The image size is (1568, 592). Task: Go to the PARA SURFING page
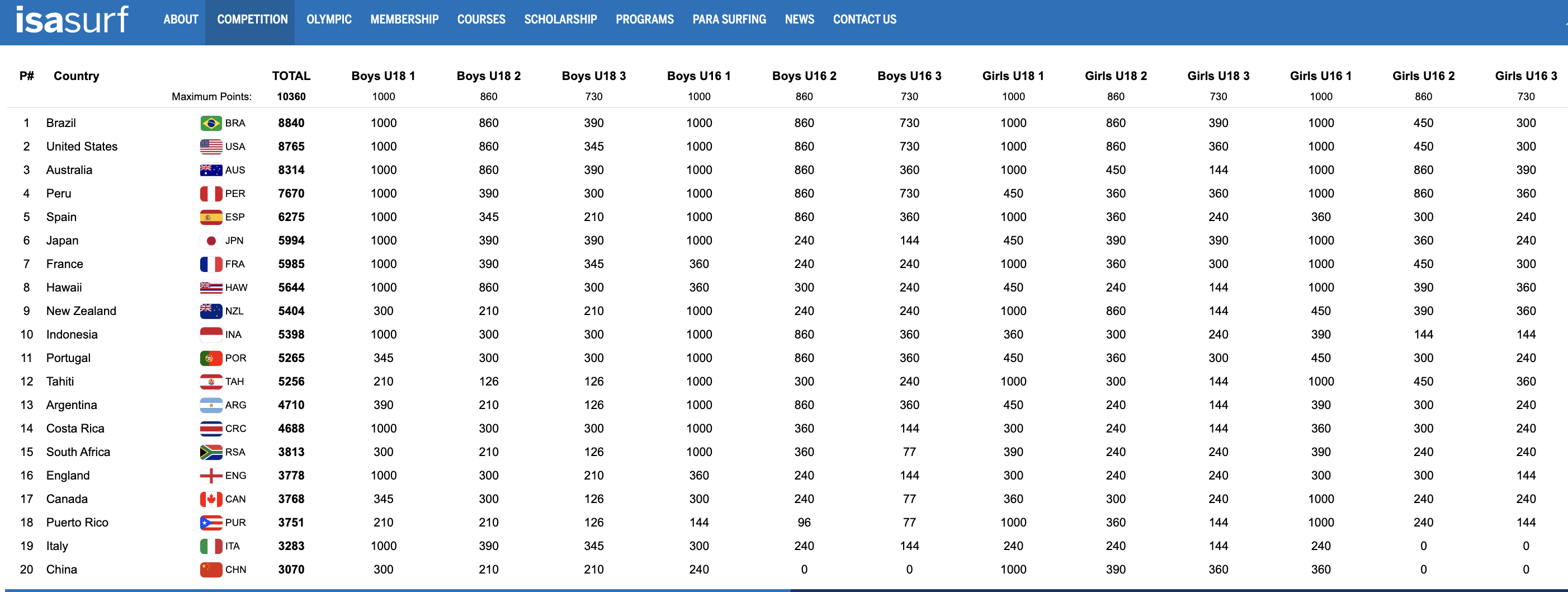click(729, 20)
